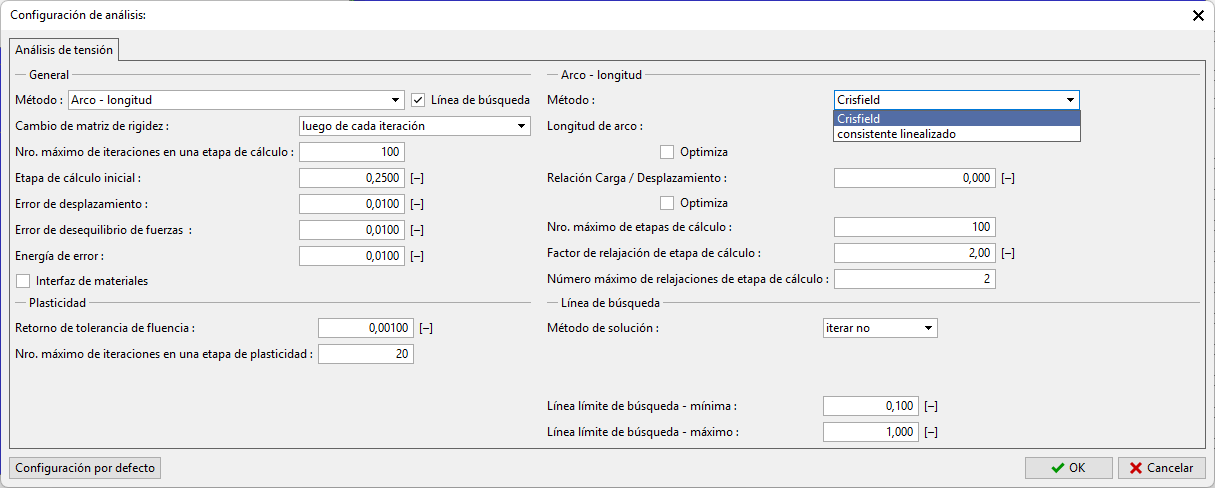Image resolution: width=1215 pixels, height=488 pixels.
Task: Click the OK button
Action: pyautogui.click(x=1068, y=467)
